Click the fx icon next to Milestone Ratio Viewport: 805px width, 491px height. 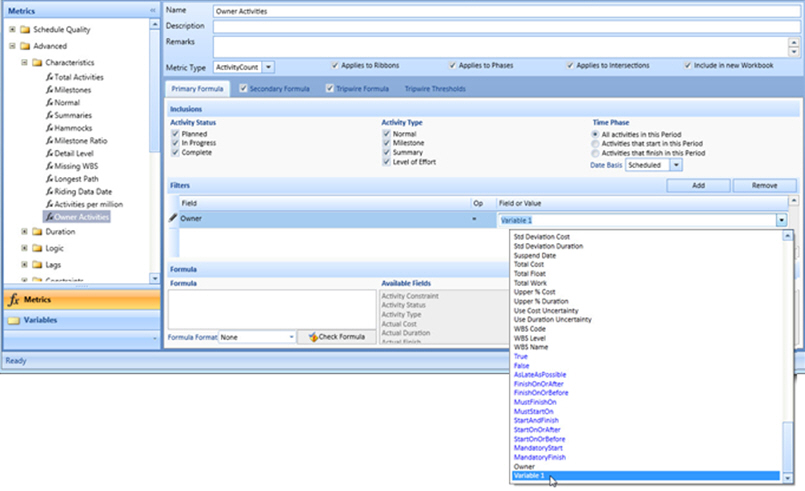(49, 141)
